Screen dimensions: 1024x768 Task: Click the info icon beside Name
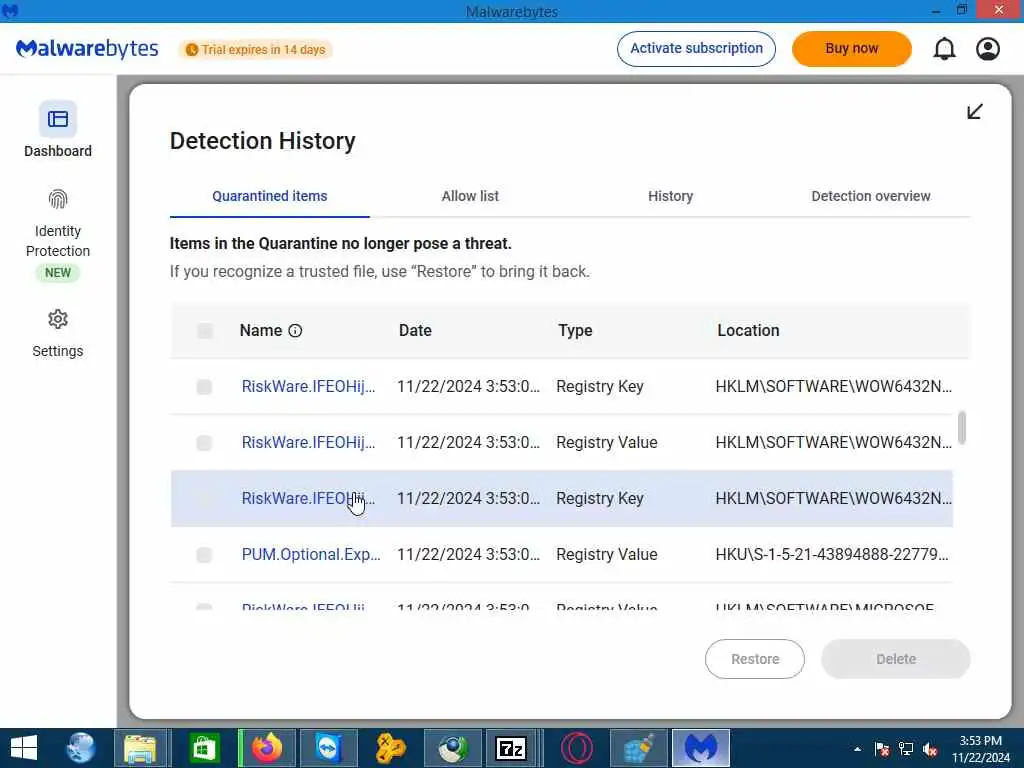(x=295, y=331)
